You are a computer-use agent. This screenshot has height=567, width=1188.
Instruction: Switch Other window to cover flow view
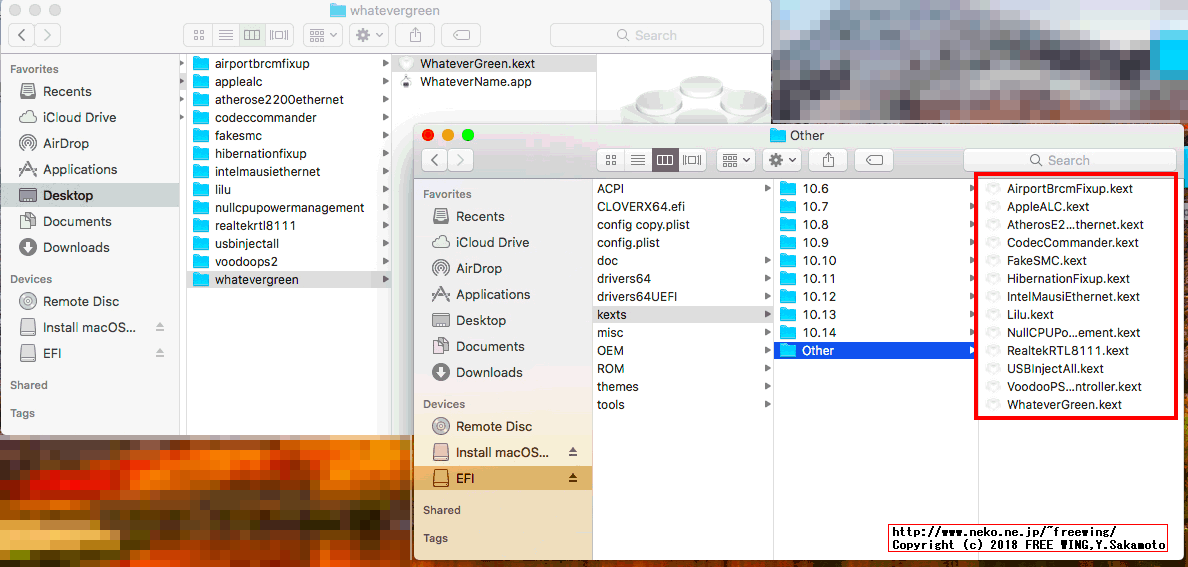click(692, 160)
